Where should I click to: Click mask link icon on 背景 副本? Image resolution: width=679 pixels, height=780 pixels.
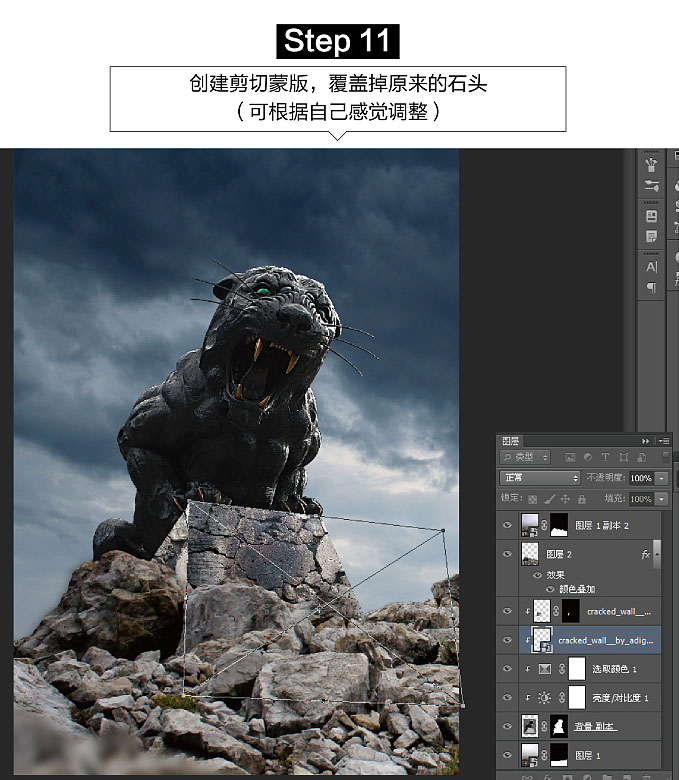[x=544, y=726]
